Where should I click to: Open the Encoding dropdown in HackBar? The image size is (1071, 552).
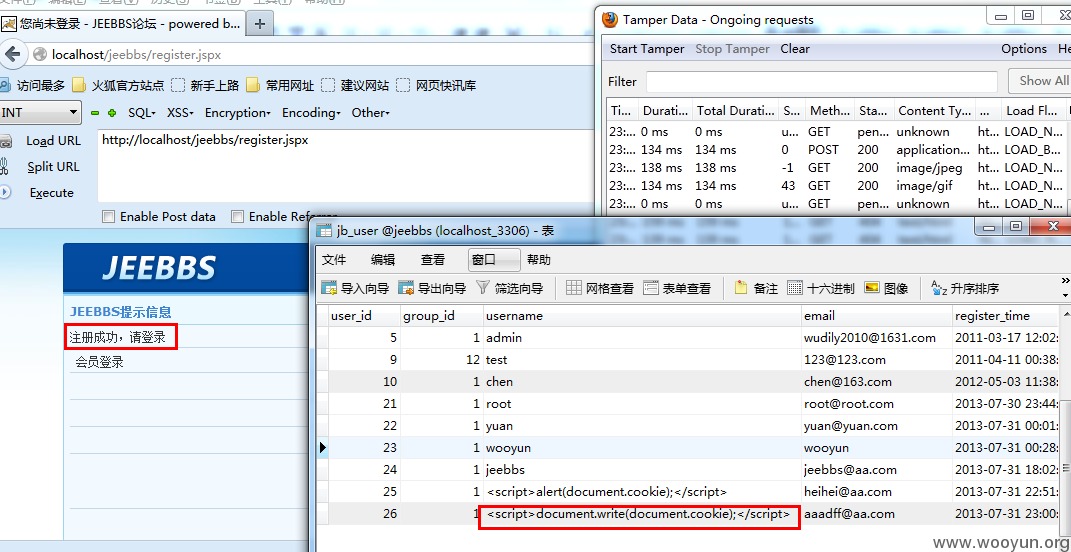coord(311,113)
